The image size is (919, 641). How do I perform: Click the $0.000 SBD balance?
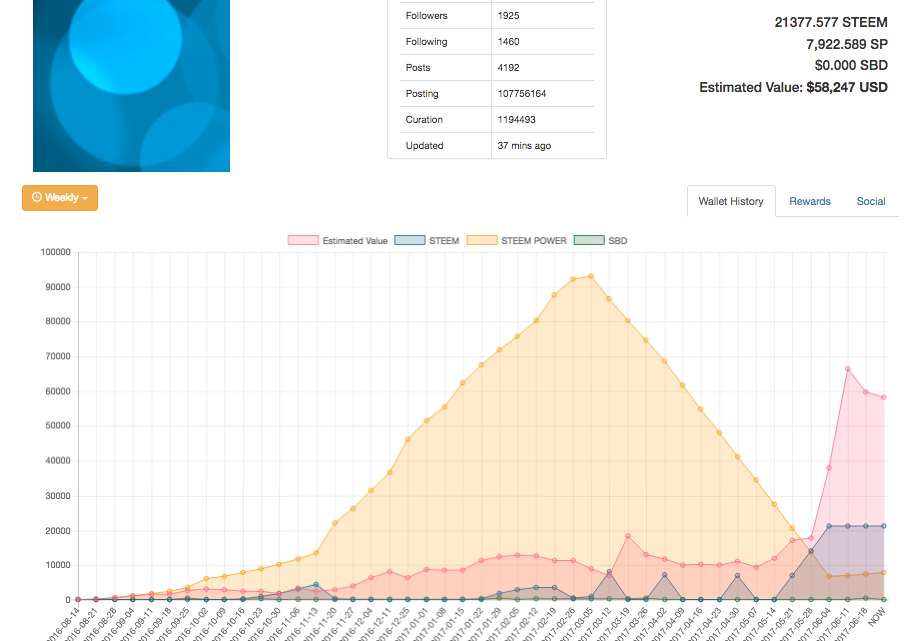pos(851,65)
